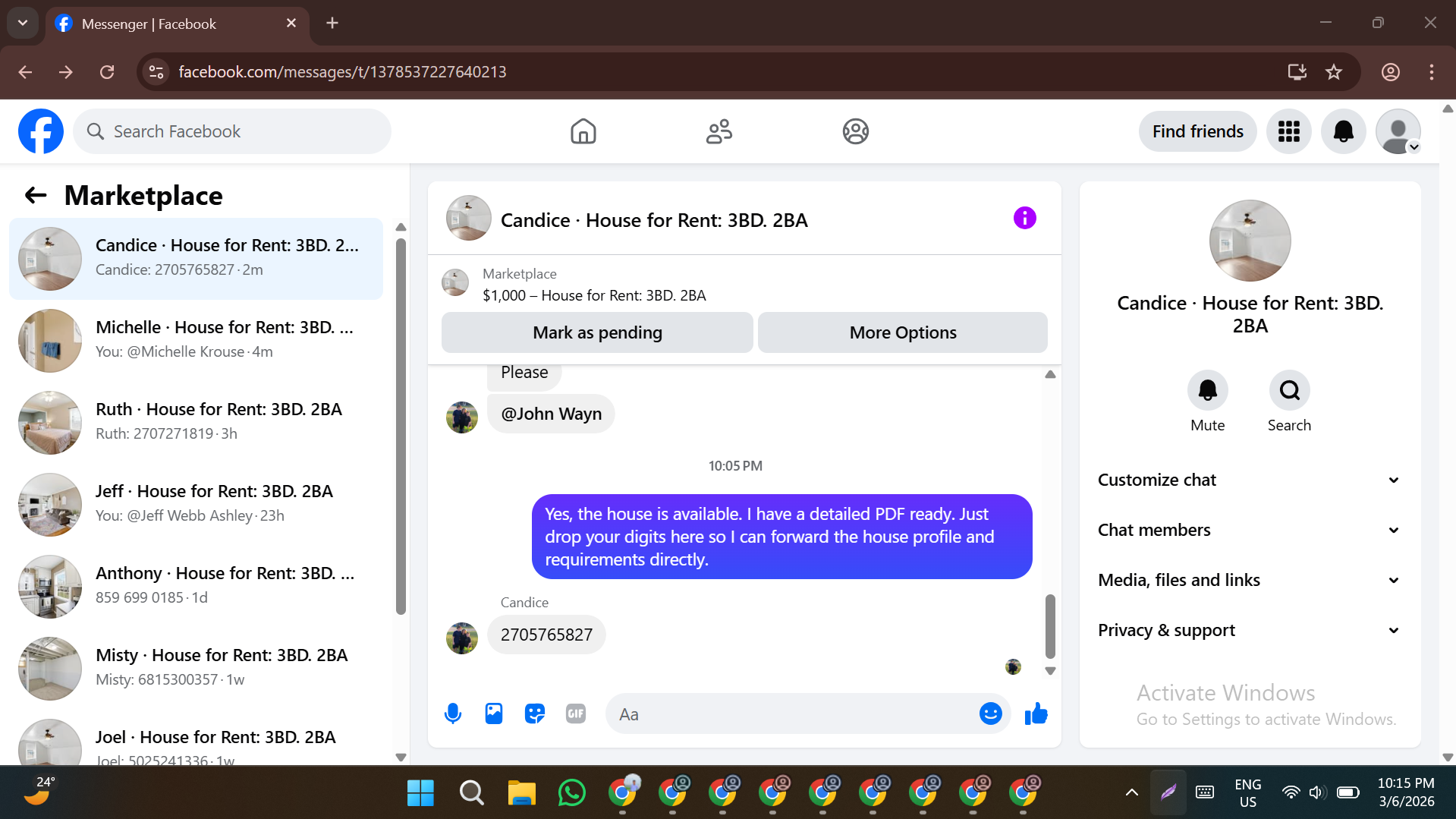
Task: Click the @John Wayn message bubble
Action: pos(551,414)
